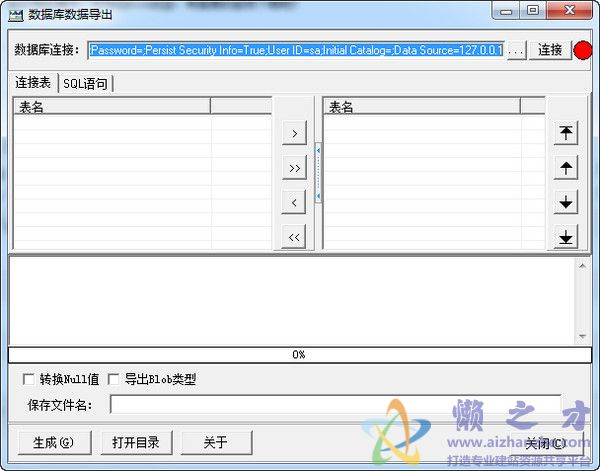
Task: Focus the 保存文件名 input field
Action: (x=335, y=404)
